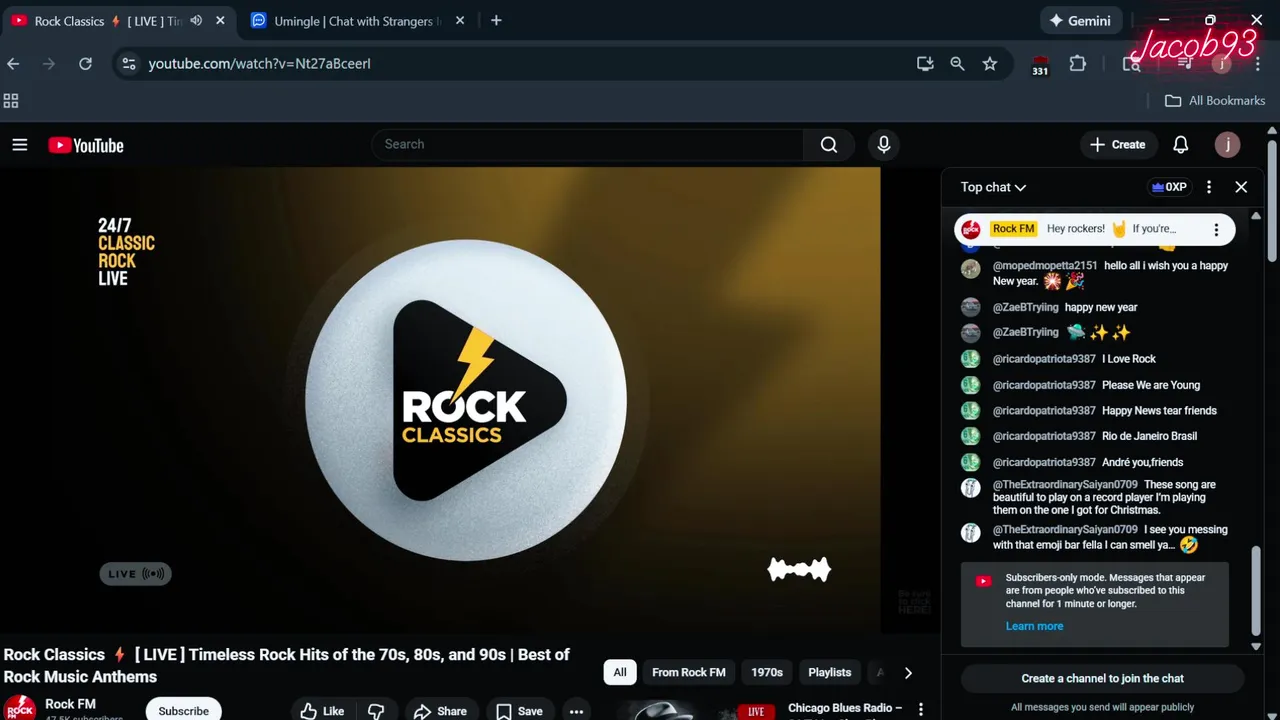
Task: Save the video to a playlist
Action: 520,711
